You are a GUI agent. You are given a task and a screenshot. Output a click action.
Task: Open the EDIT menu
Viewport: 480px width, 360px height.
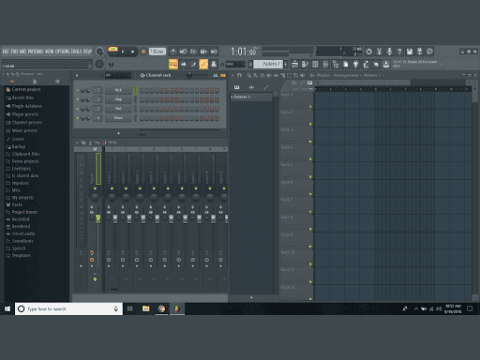pyautogui.click(x=14, y=51)
